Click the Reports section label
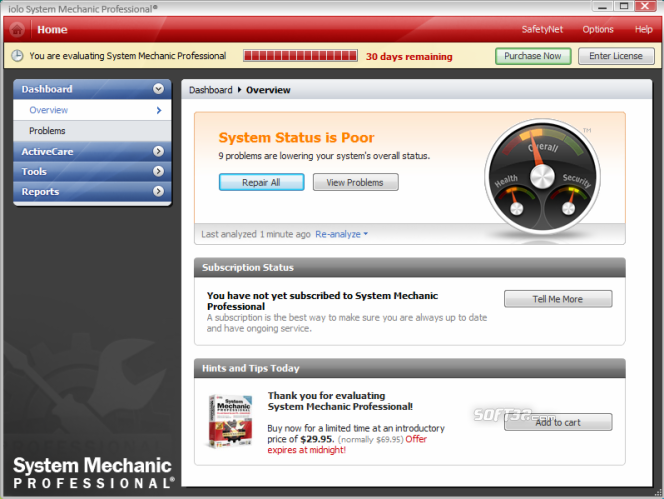Screen dimensions: 664x499 (x=40, y=192)
